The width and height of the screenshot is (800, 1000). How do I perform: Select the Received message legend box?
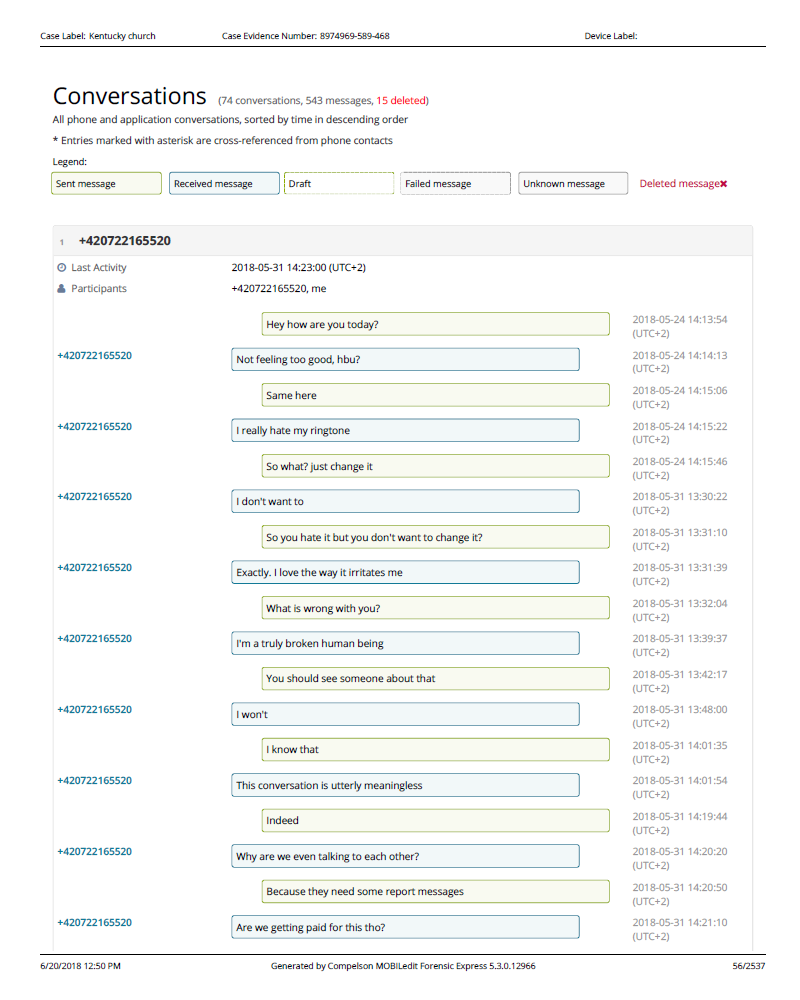(x=224, y=184)
